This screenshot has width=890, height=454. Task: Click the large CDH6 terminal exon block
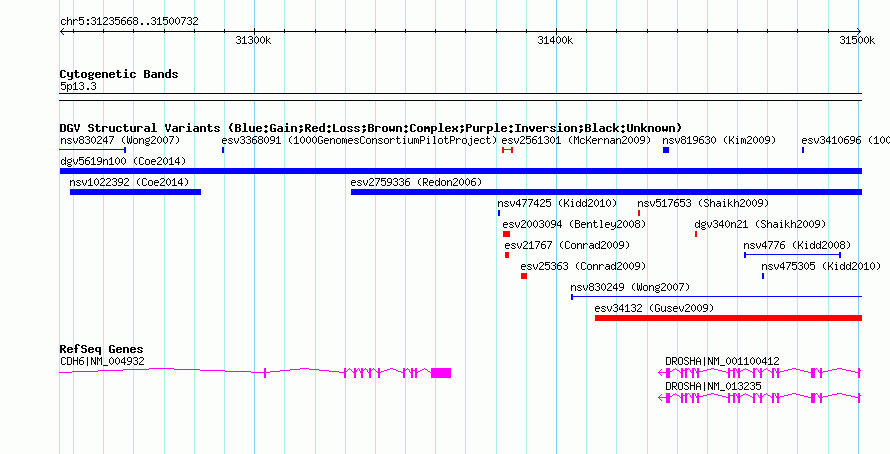coord(441,373)
